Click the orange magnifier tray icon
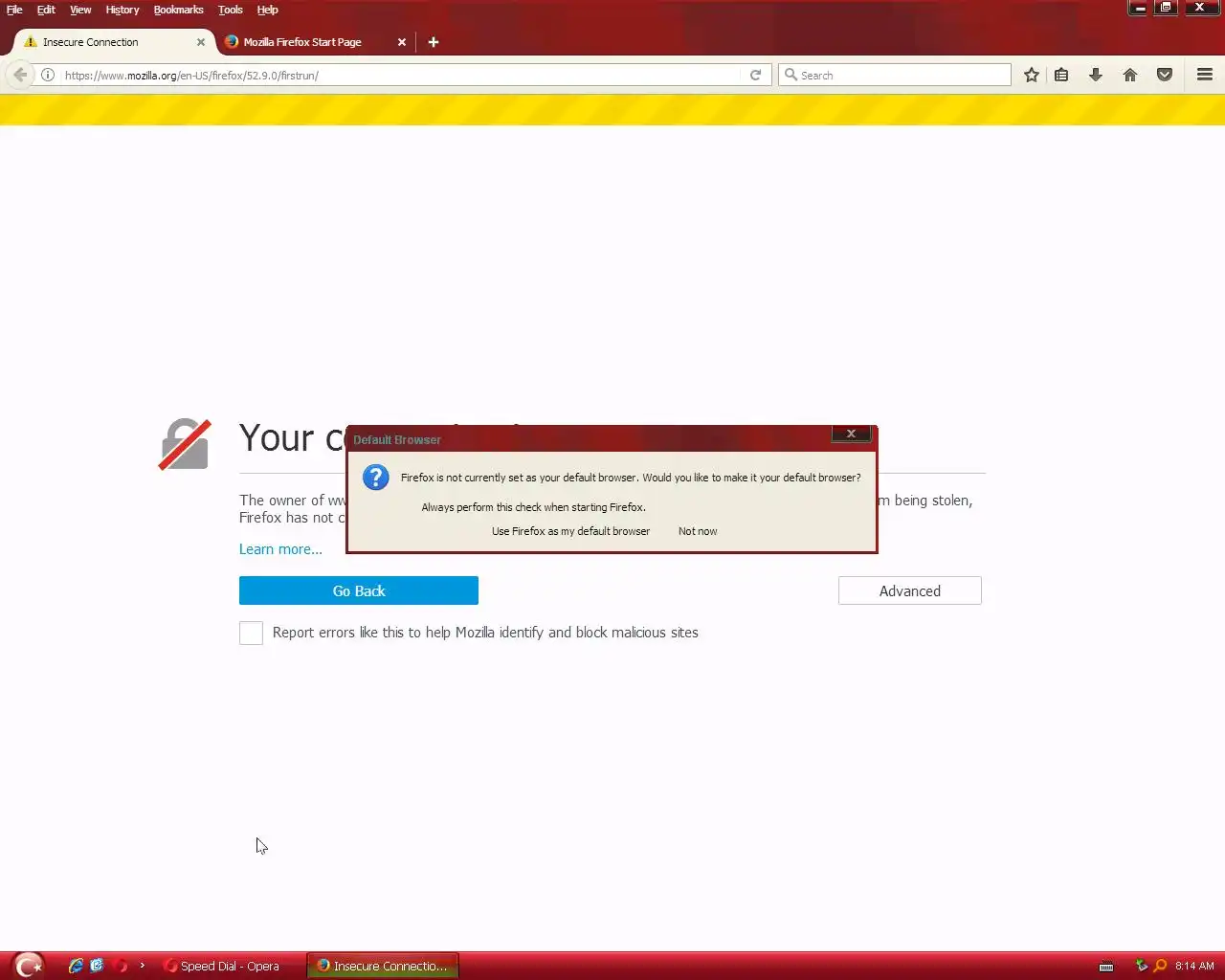Viewport: 1225px width, 980px height. 1160,966
